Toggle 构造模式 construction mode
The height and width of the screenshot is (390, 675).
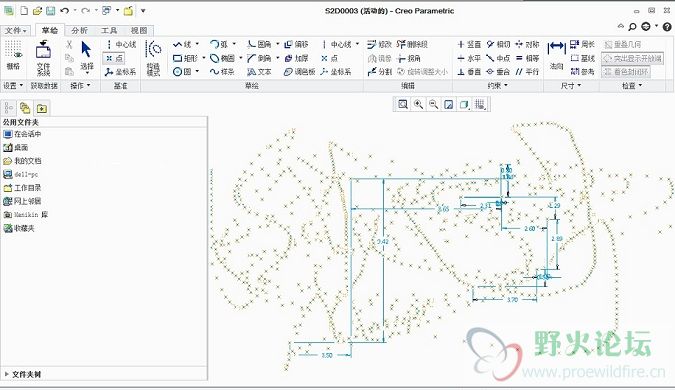click(x=153, y=58)
